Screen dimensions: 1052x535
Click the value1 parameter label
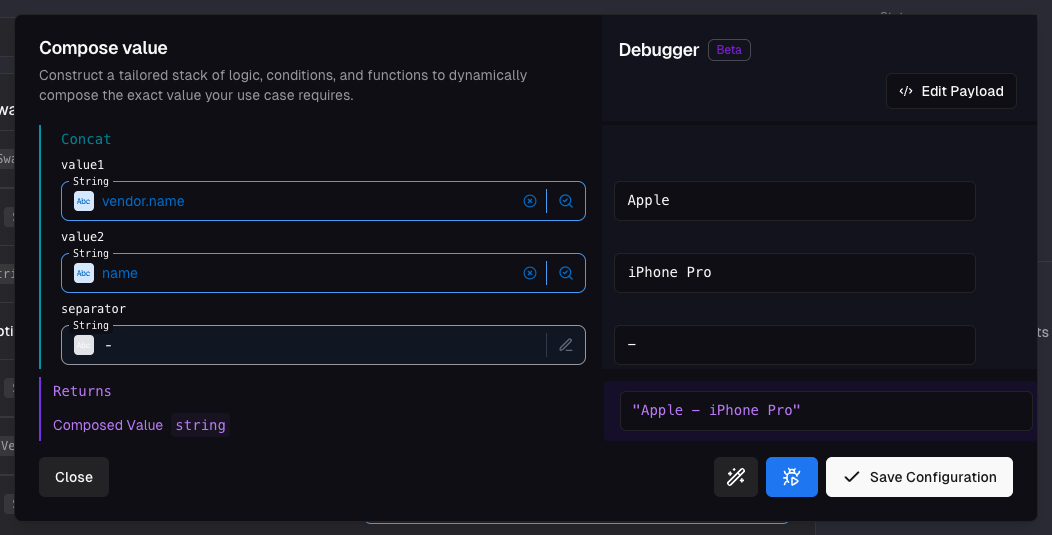click(x=83, y=164)
